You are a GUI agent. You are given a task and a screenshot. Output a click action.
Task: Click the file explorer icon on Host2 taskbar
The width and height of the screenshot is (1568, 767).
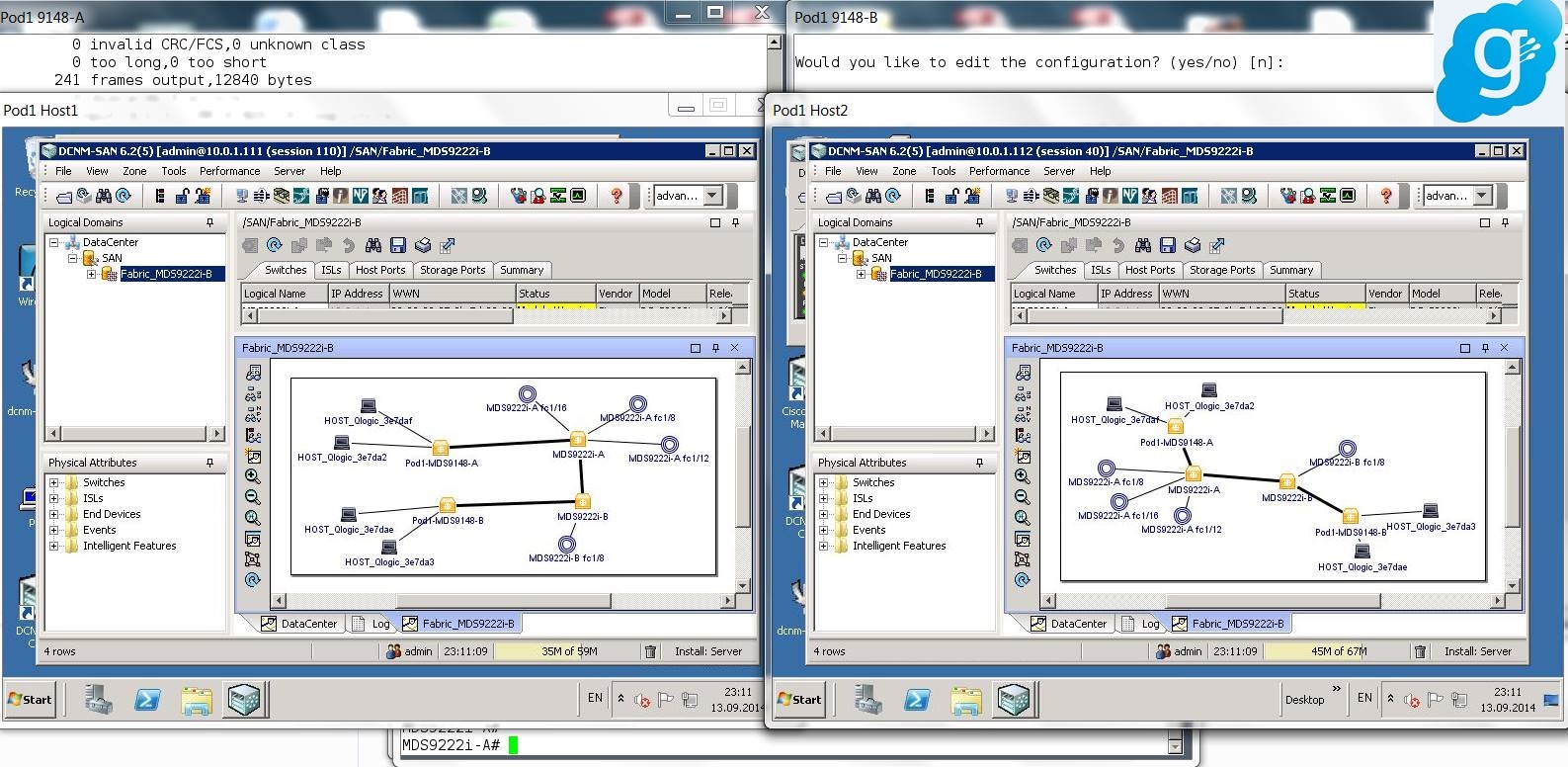click(966, 700)
